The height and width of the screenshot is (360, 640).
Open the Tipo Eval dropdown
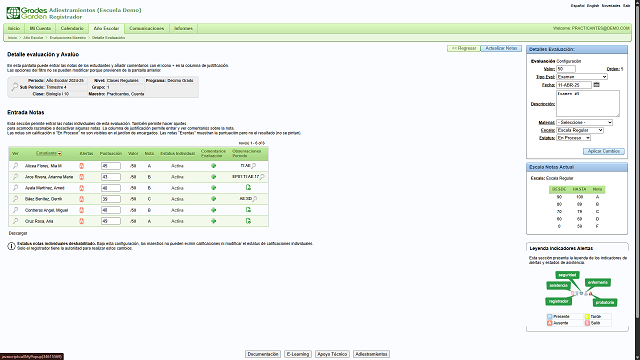point(582,77)
